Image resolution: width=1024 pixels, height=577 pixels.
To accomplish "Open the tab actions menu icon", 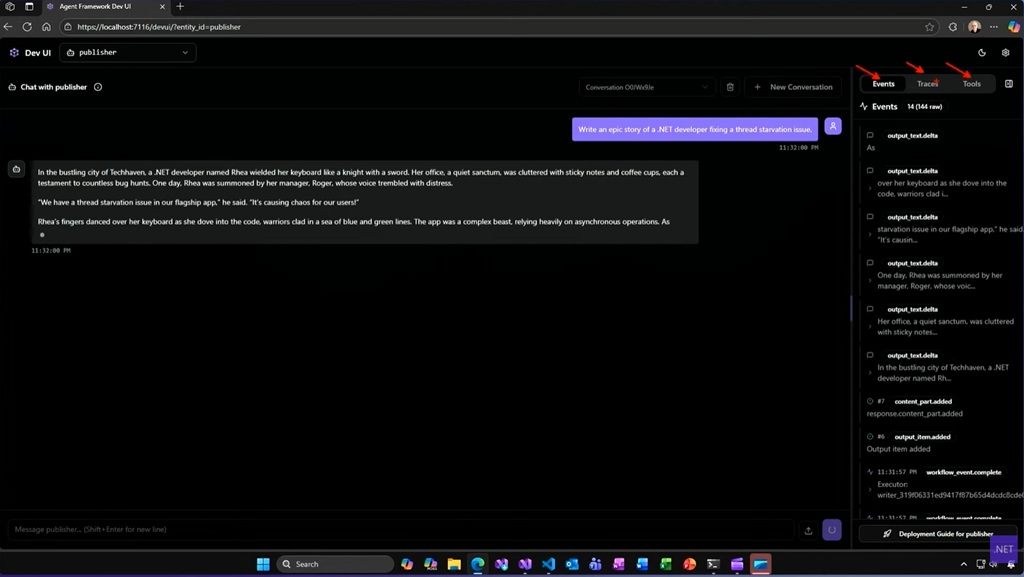I will (29, 7).
